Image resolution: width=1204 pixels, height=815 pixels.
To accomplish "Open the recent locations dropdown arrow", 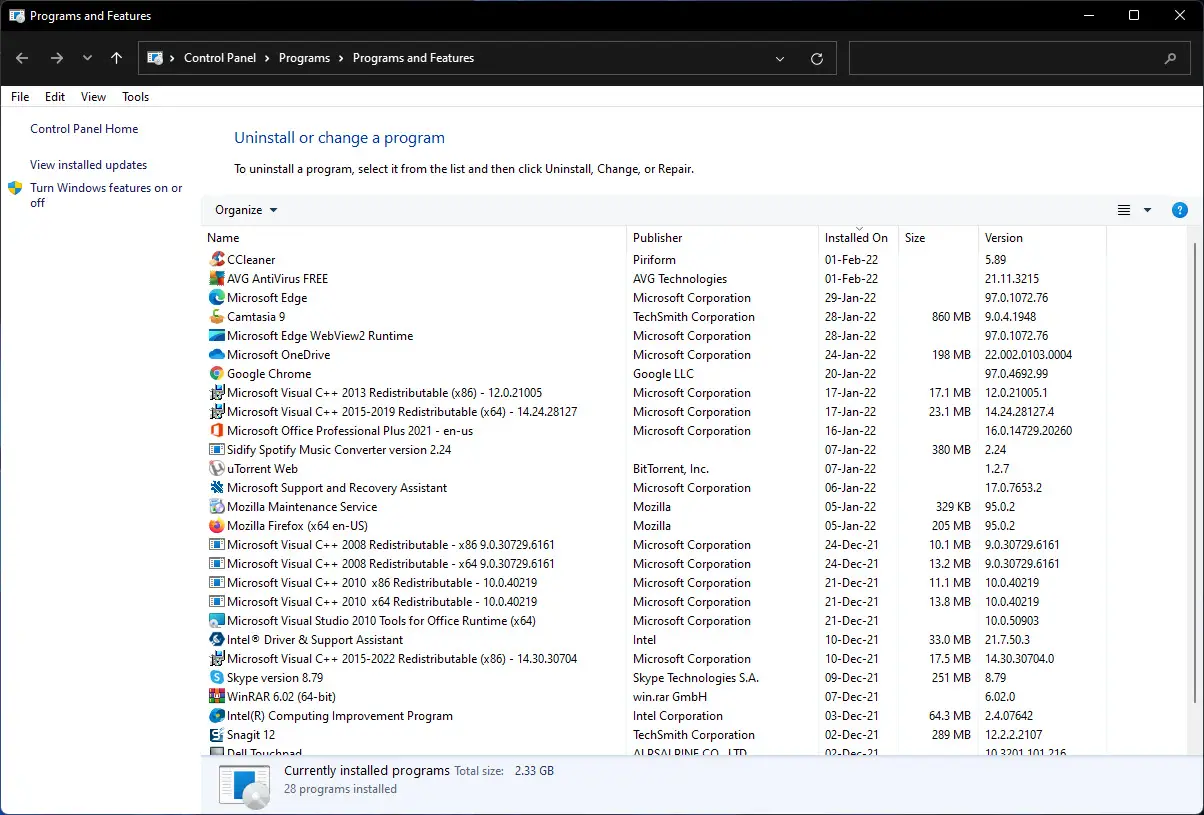I will click(x=87, y=59).
